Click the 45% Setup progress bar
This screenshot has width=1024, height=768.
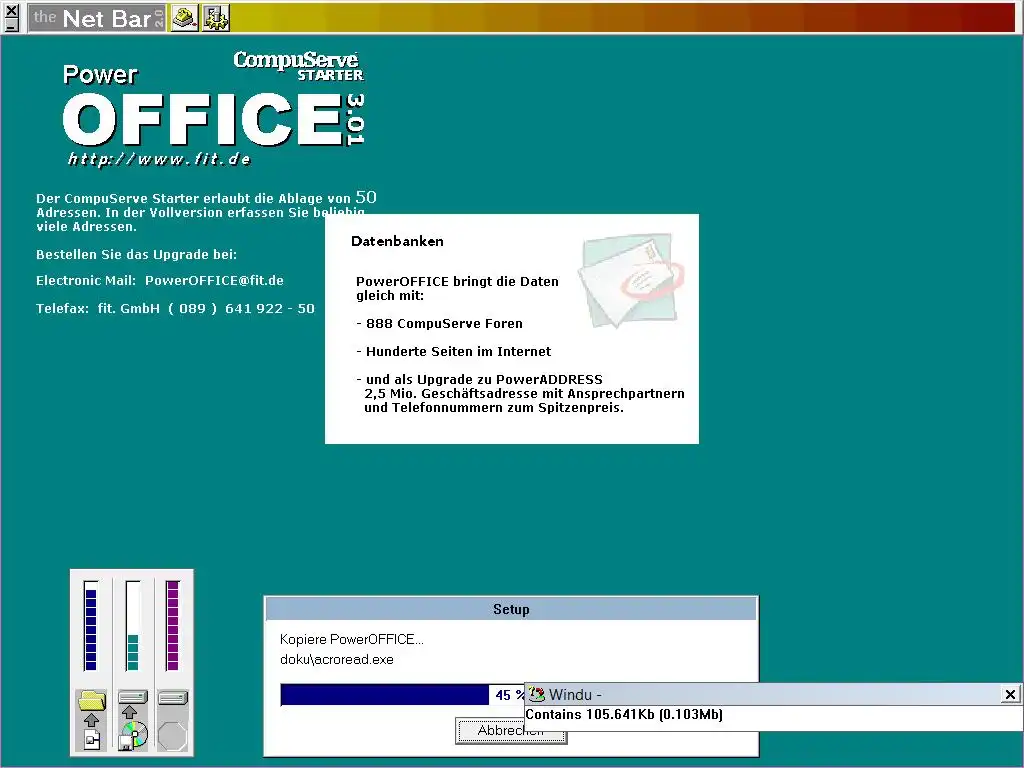pyautogui.click(x=402, y=695)
